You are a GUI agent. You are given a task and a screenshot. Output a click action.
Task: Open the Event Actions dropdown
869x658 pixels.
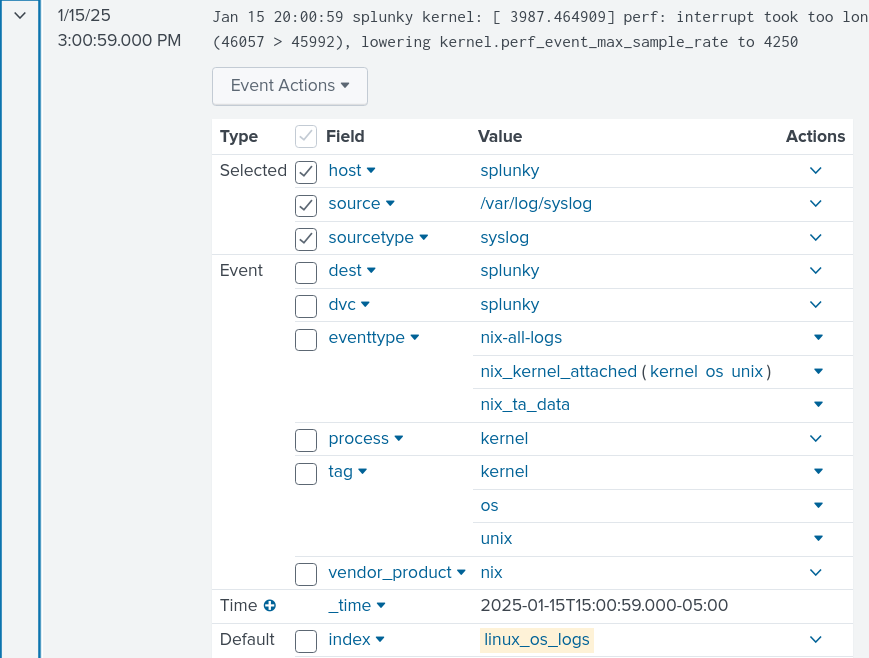[x=290, y=86]
